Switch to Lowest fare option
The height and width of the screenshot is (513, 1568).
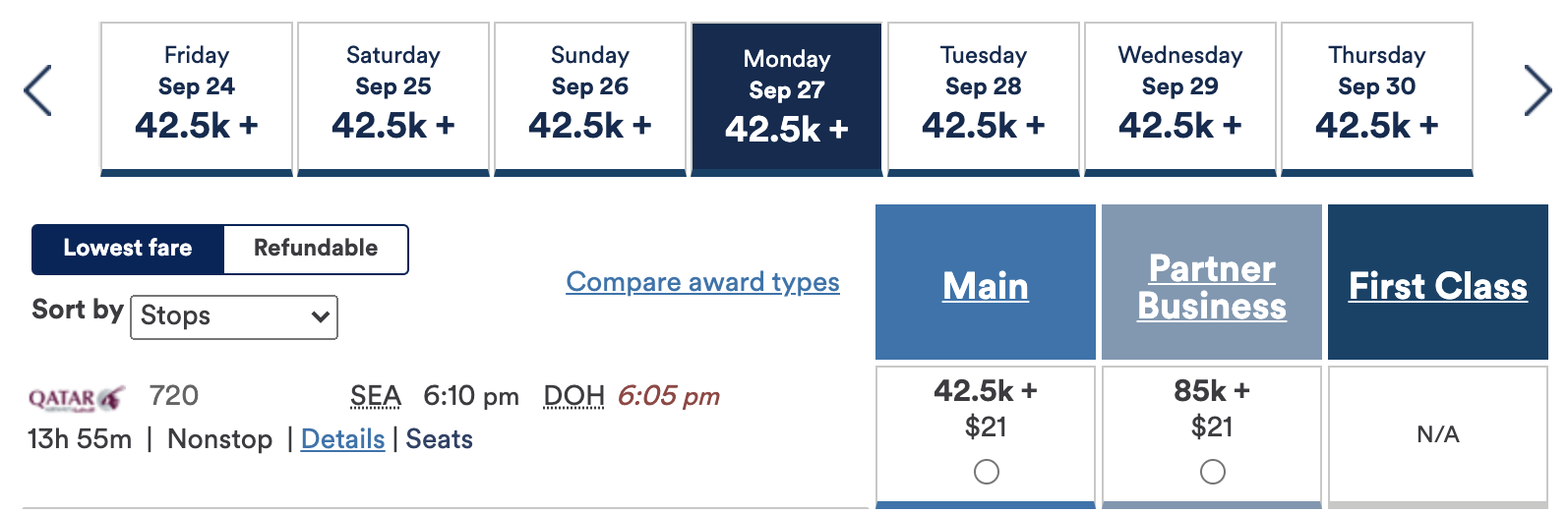(128, 249)
